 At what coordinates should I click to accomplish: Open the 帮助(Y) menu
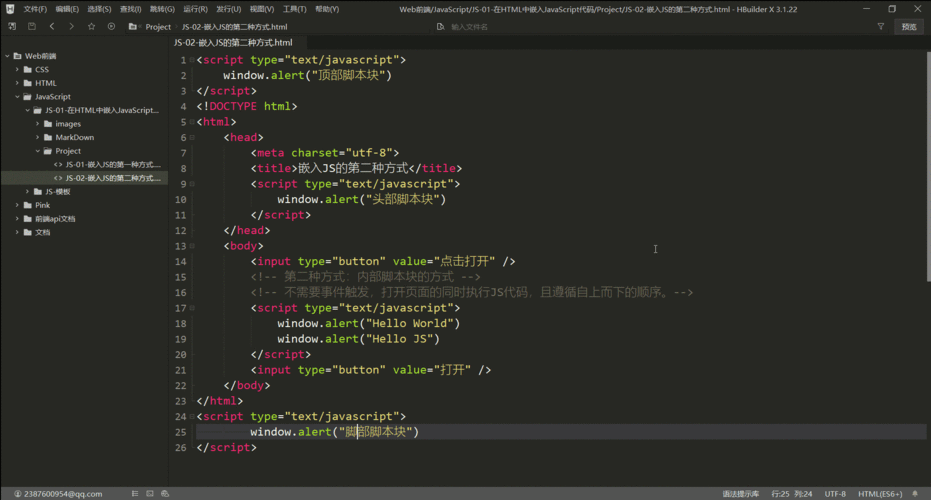pos(327,9)
